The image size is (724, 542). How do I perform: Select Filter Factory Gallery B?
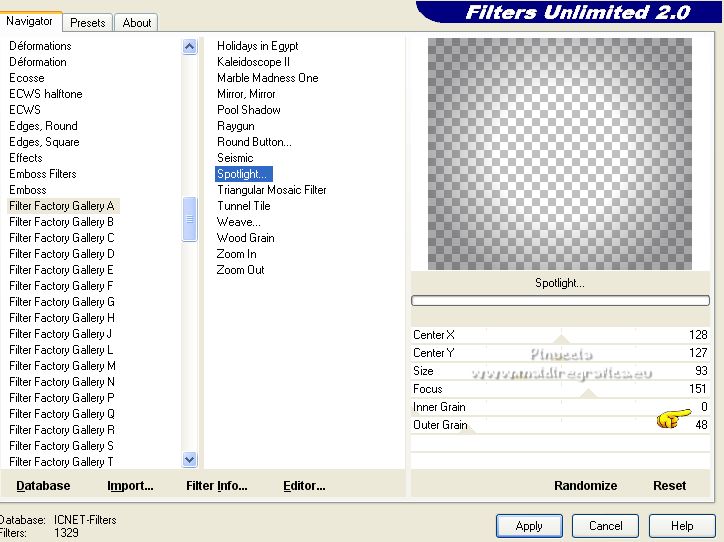[x=61, y=222]
